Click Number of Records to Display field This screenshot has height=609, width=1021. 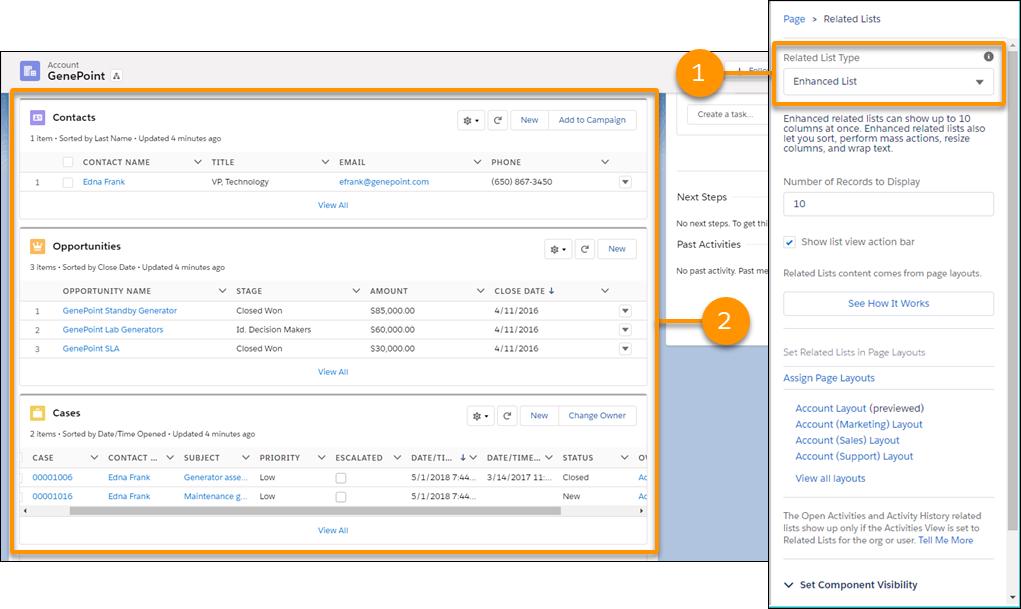tap(888, 204)
